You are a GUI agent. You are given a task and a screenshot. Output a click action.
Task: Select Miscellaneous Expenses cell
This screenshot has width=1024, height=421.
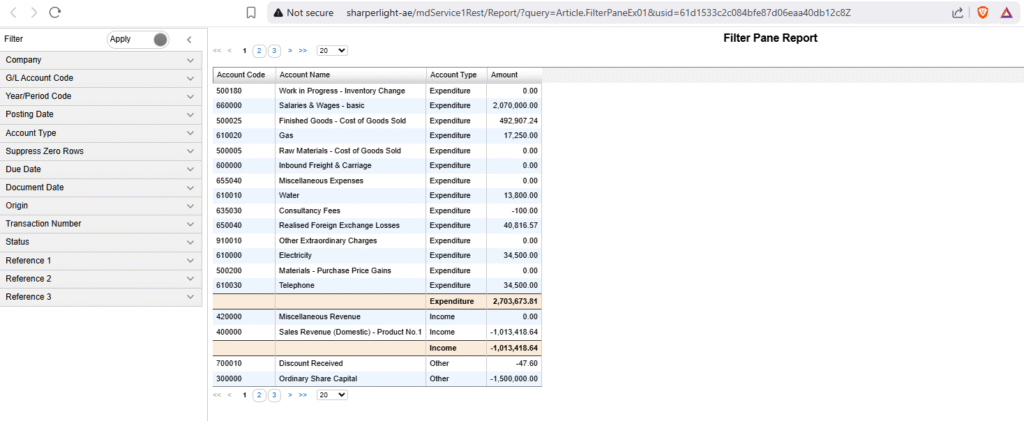(x=351, y=181)
